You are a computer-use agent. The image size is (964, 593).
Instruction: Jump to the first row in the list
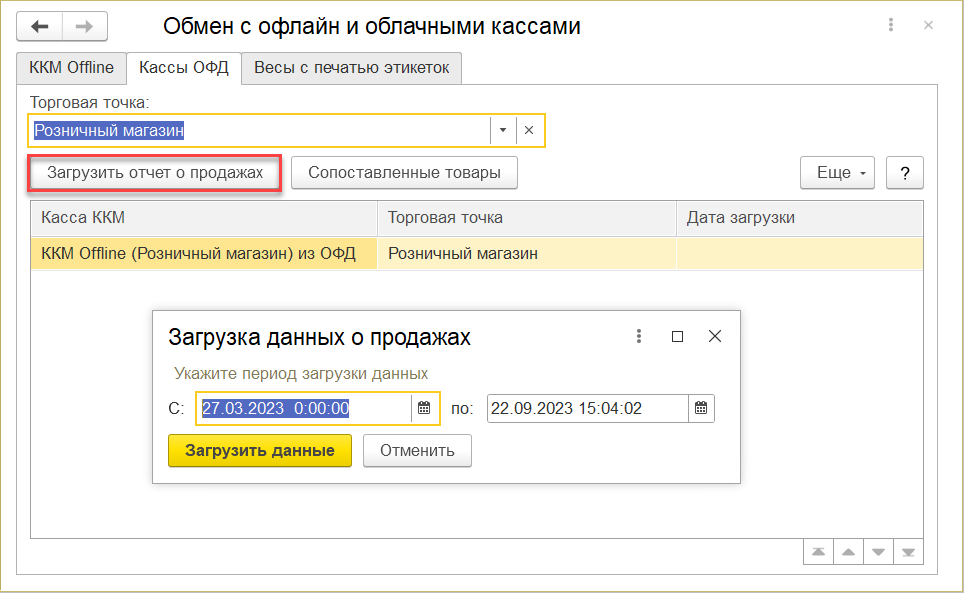coord(818,552)
